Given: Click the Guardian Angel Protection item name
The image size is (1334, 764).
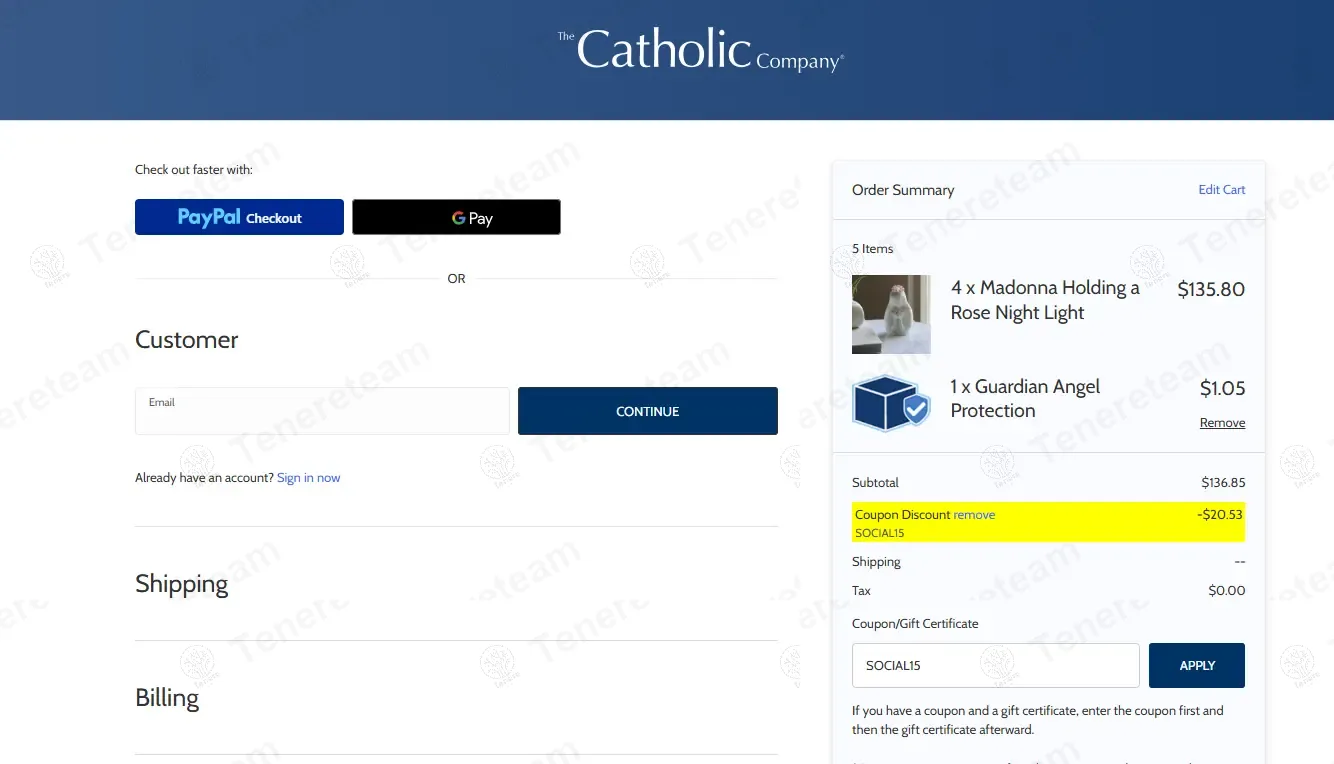Looking at the screenshot, I should click(1025, 399).
